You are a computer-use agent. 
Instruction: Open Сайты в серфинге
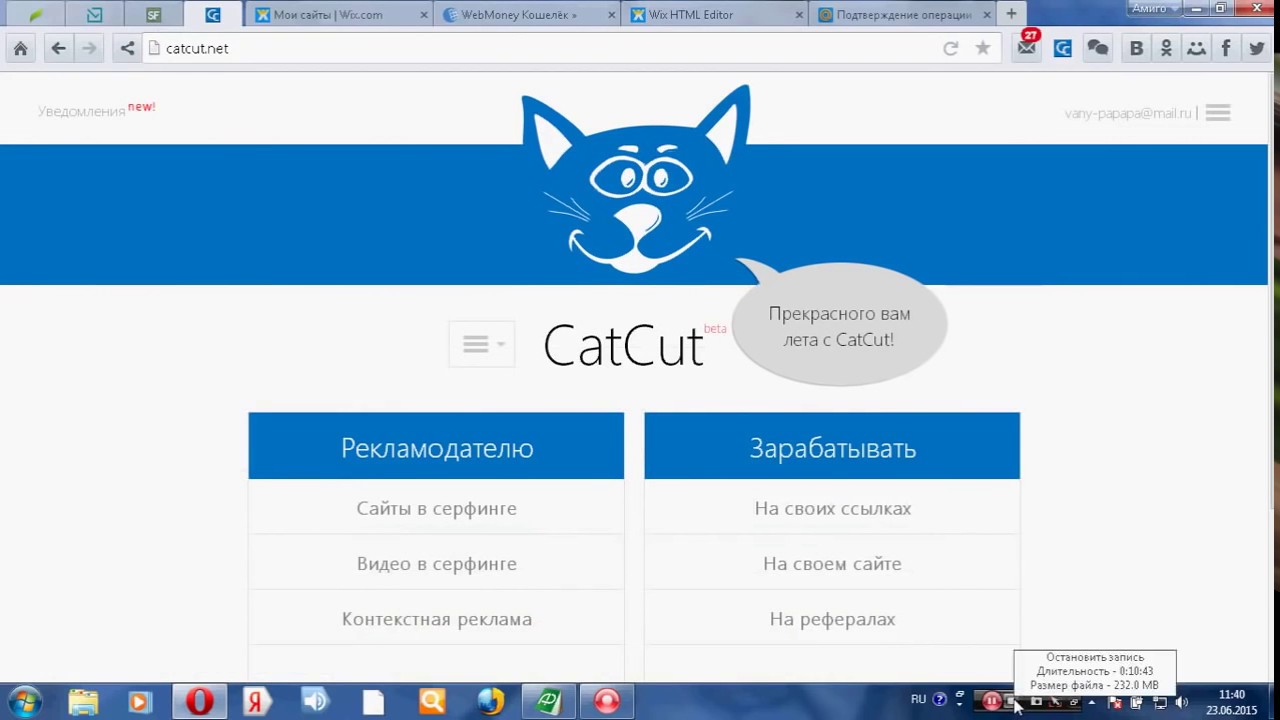(436, 508)
